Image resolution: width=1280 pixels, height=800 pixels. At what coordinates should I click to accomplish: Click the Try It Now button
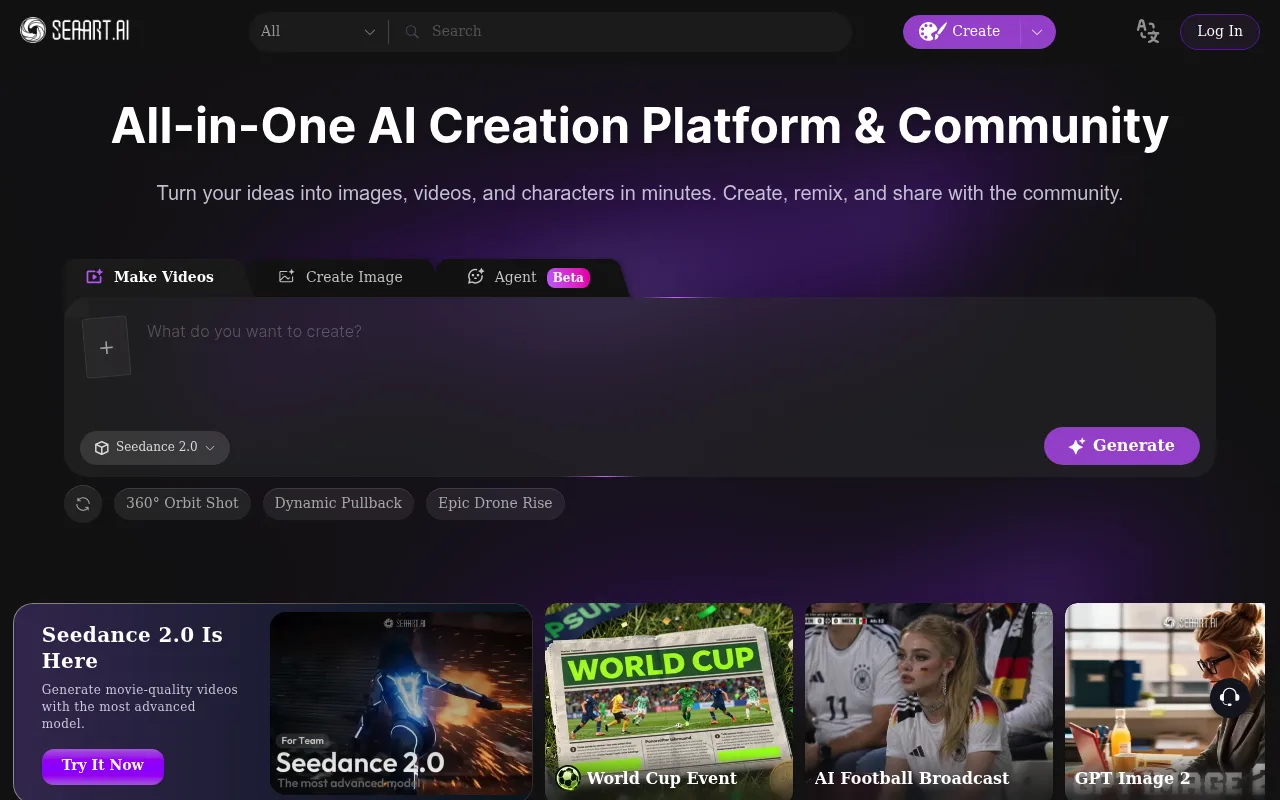tap(103, 766)
